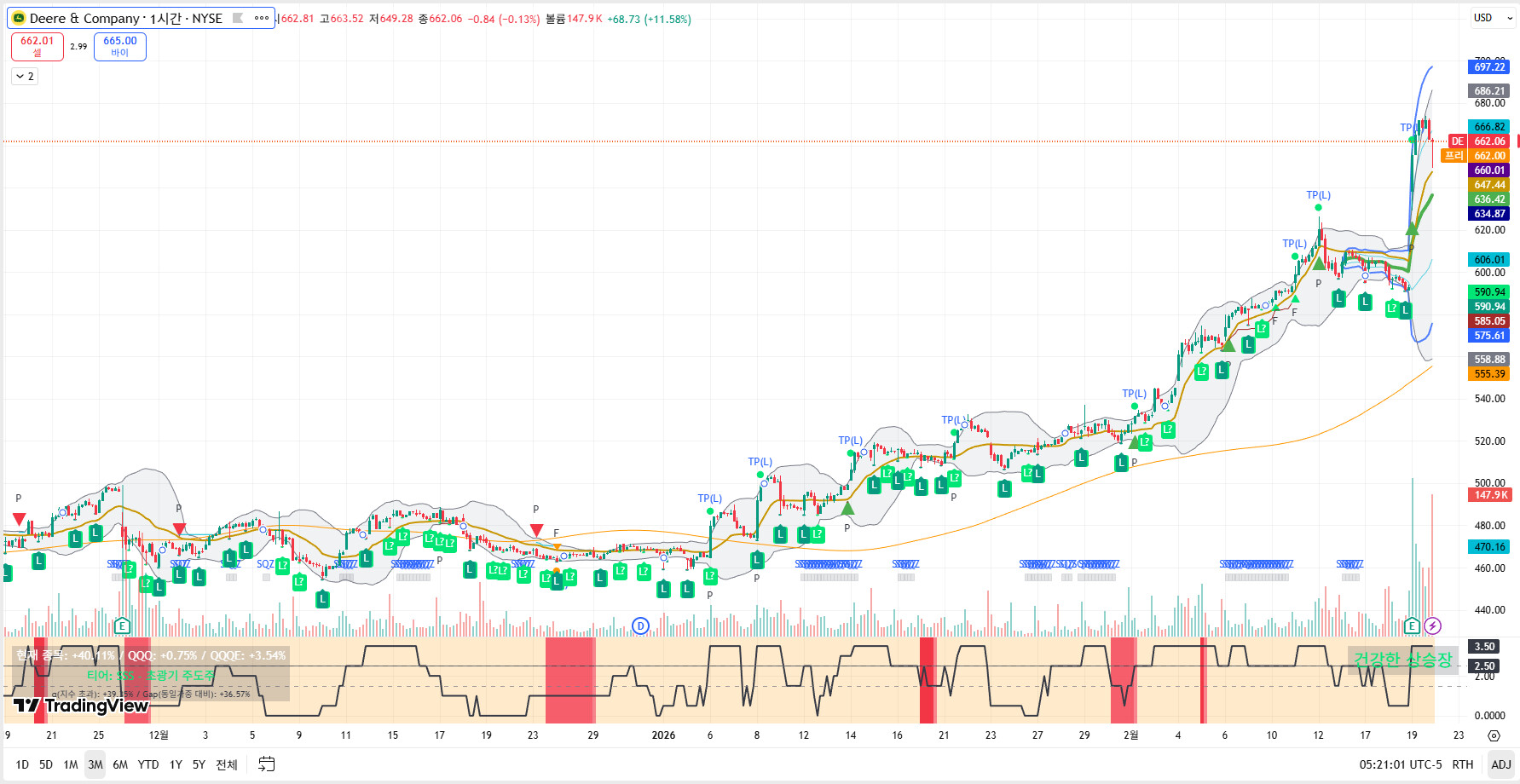1520x784 pixels.
Task: Select the 5Y range tab
Action: coord(199,764)
